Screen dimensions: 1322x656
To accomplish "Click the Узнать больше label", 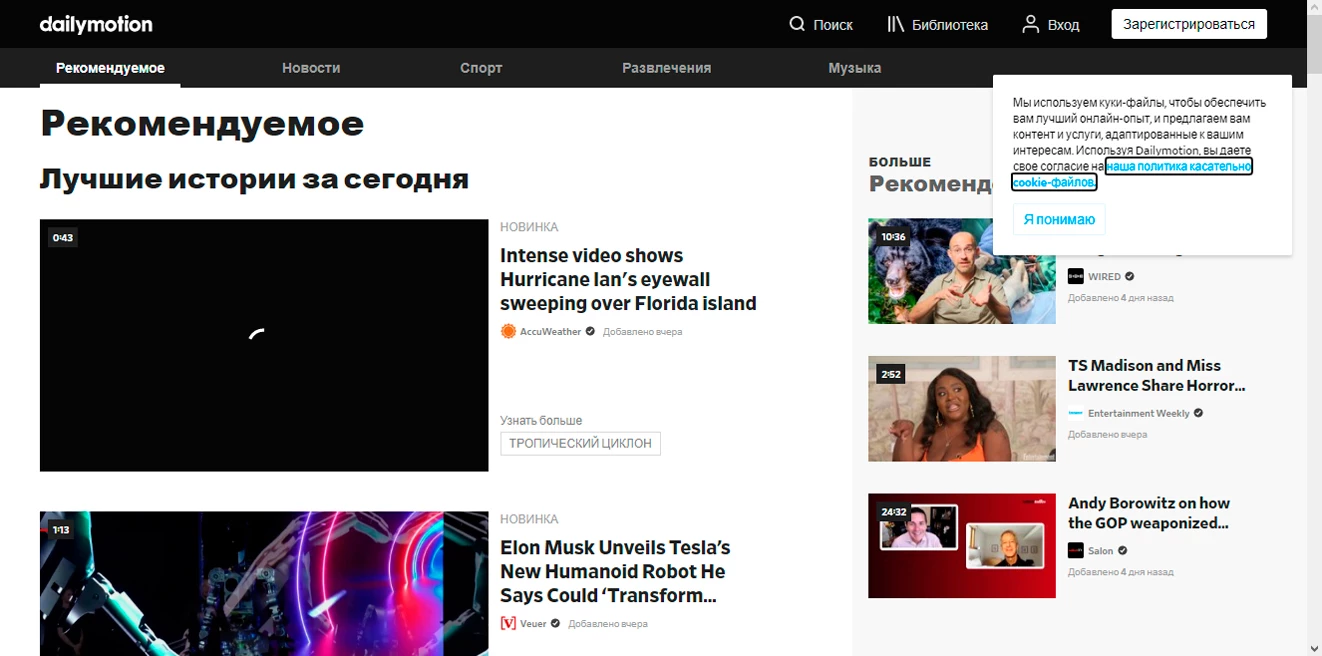I will pos(541,420).
